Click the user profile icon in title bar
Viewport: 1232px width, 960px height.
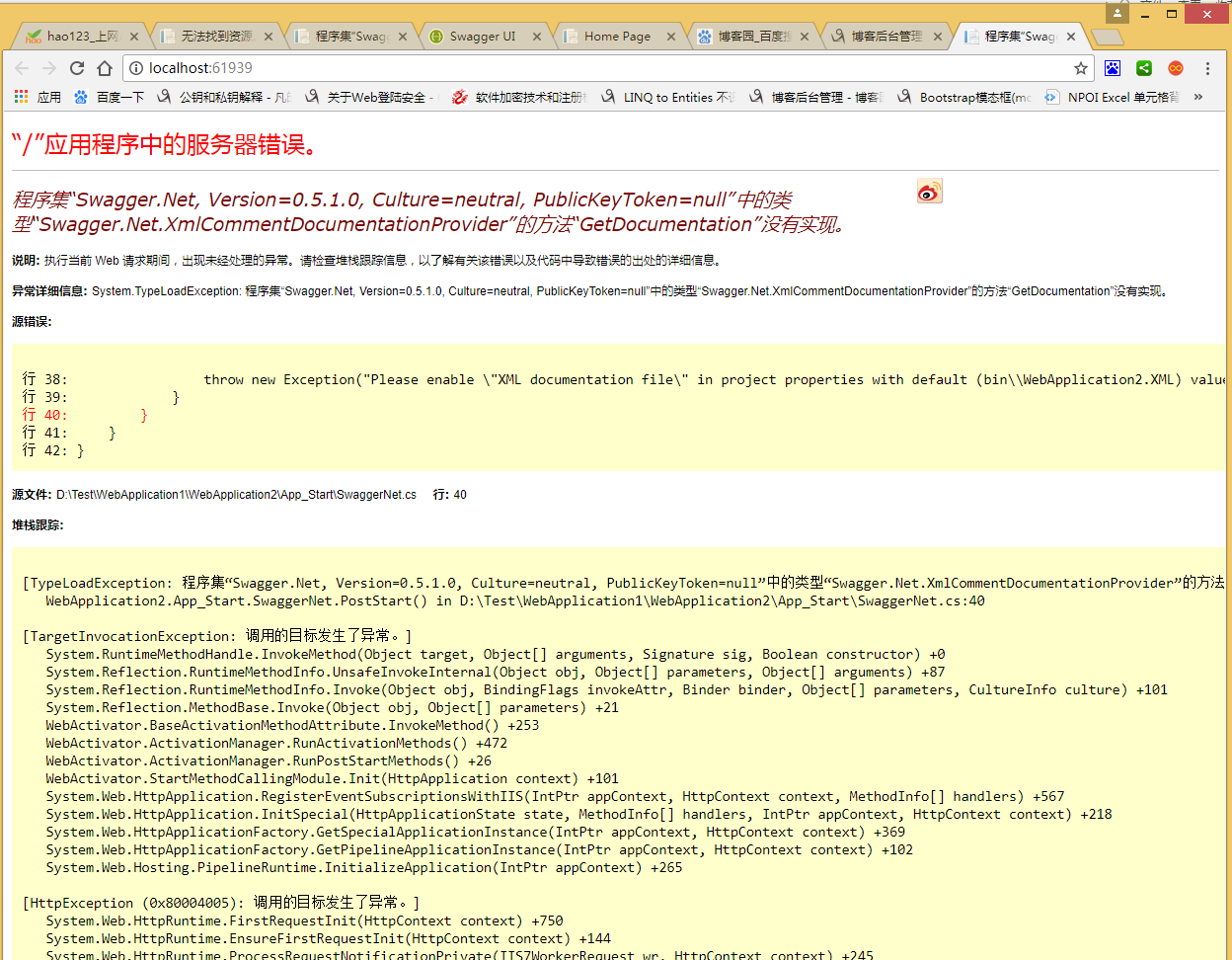1117,13
